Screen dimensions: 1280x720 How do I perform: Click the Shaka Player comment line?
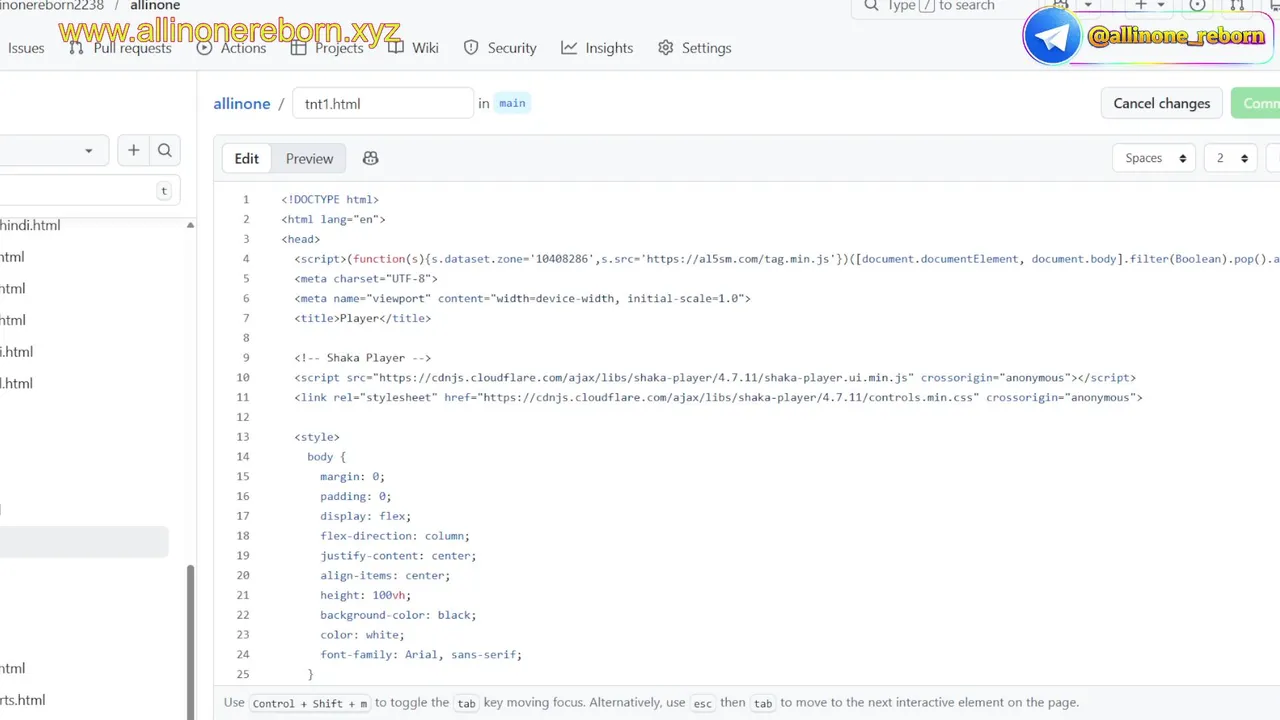tap(362, 358)
